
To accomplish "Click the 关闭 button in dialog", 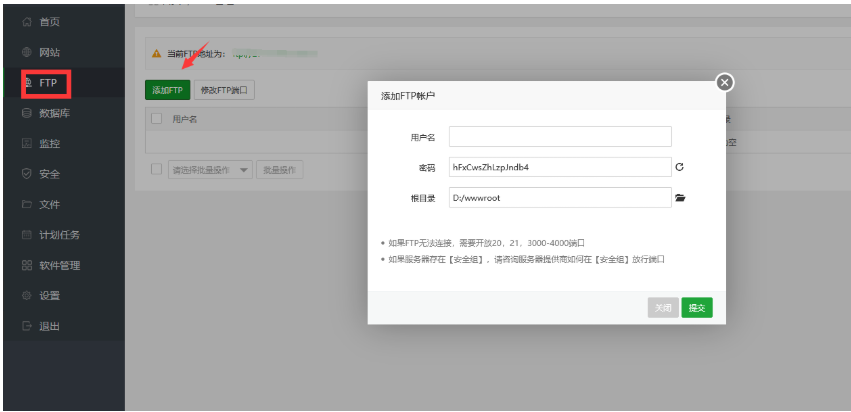I will coord(662,308).
